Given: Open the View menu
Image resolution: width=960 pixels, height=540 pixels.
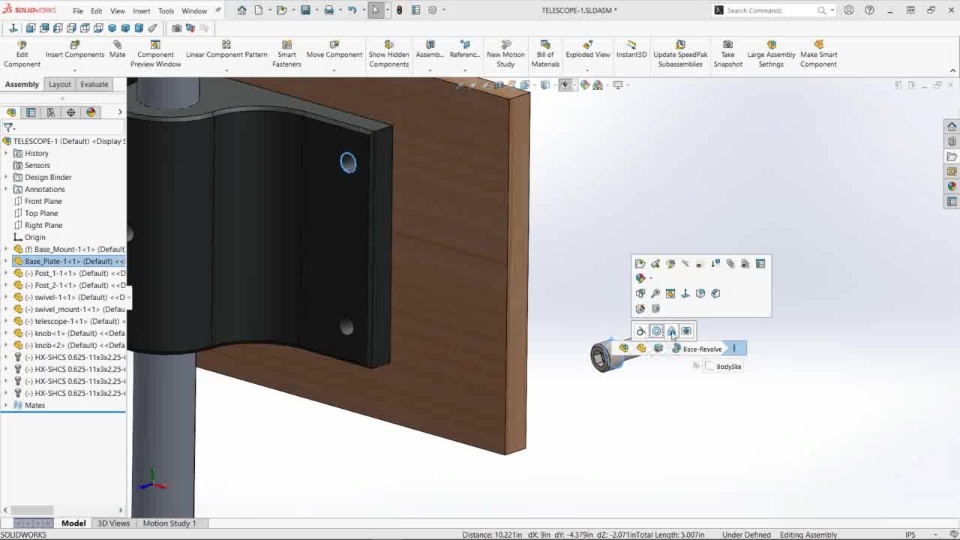Looking at the screenshot, I should pyautogui.click(x=118, y=11).
